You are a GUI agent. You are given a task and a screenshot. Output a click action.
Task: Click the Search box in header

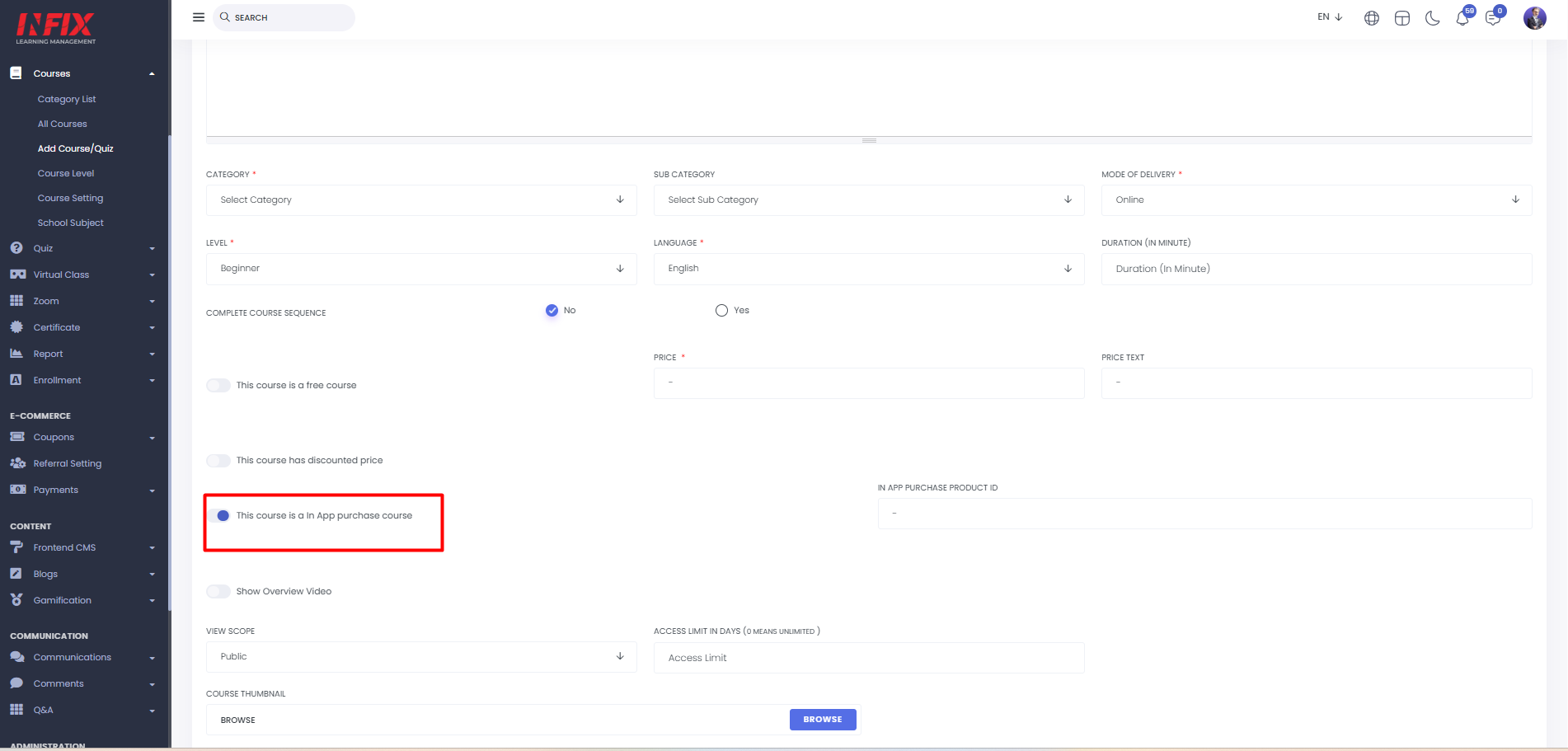(x=284, y=17)
